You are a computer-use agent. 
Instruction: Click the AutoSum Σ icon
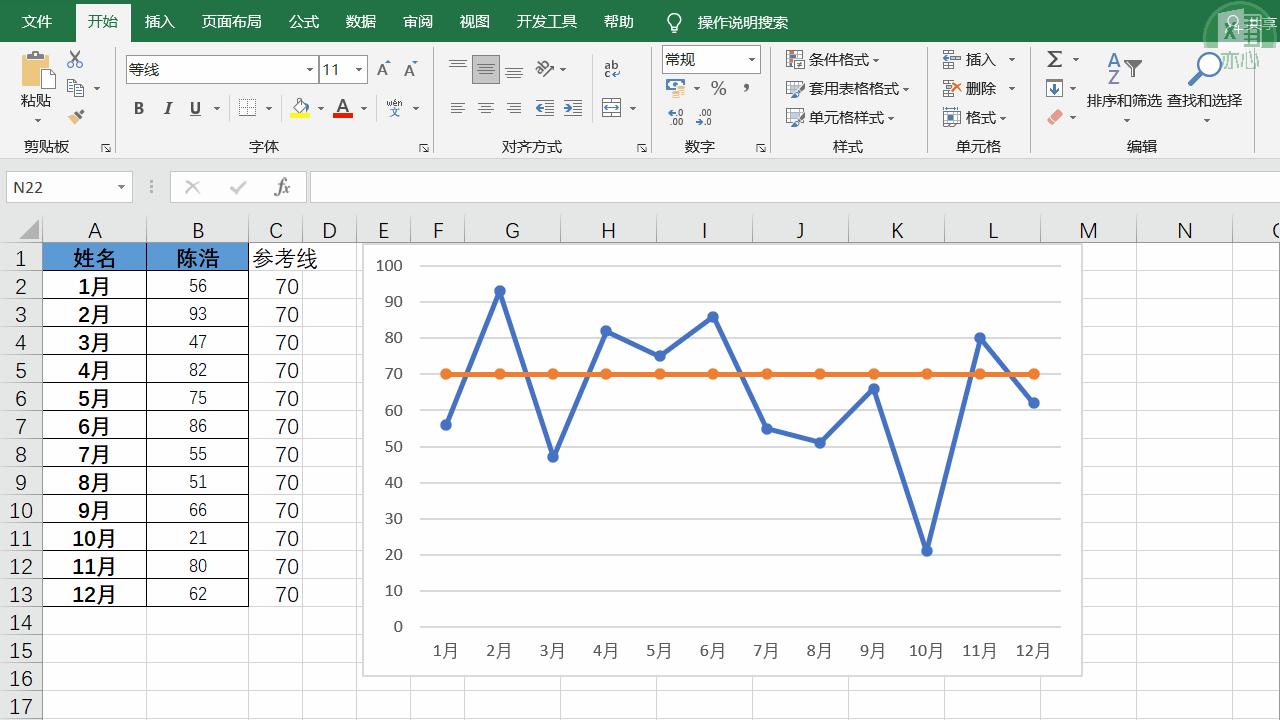click(x=1053, y=59)
